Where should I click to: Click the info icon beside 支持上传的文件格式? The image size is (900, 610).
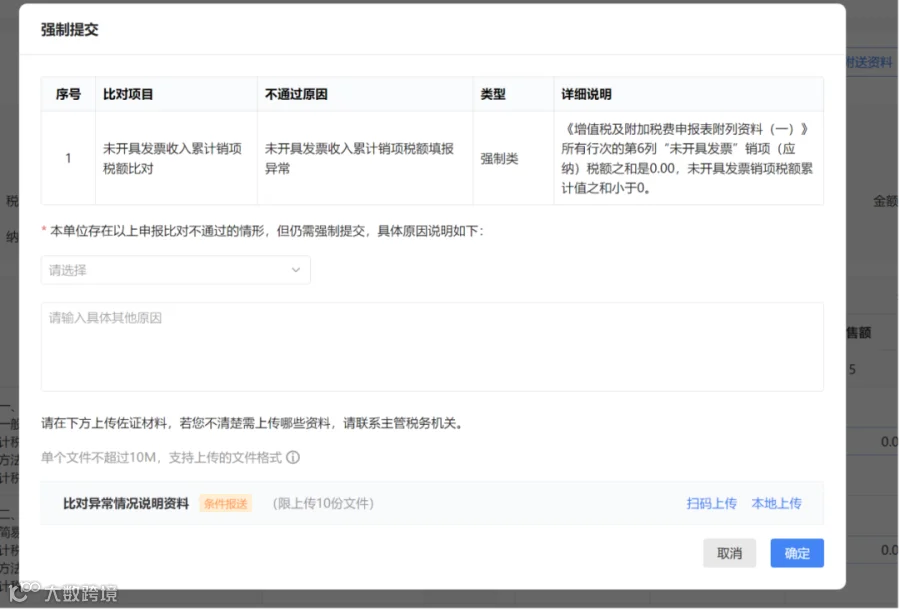point(293,457)
